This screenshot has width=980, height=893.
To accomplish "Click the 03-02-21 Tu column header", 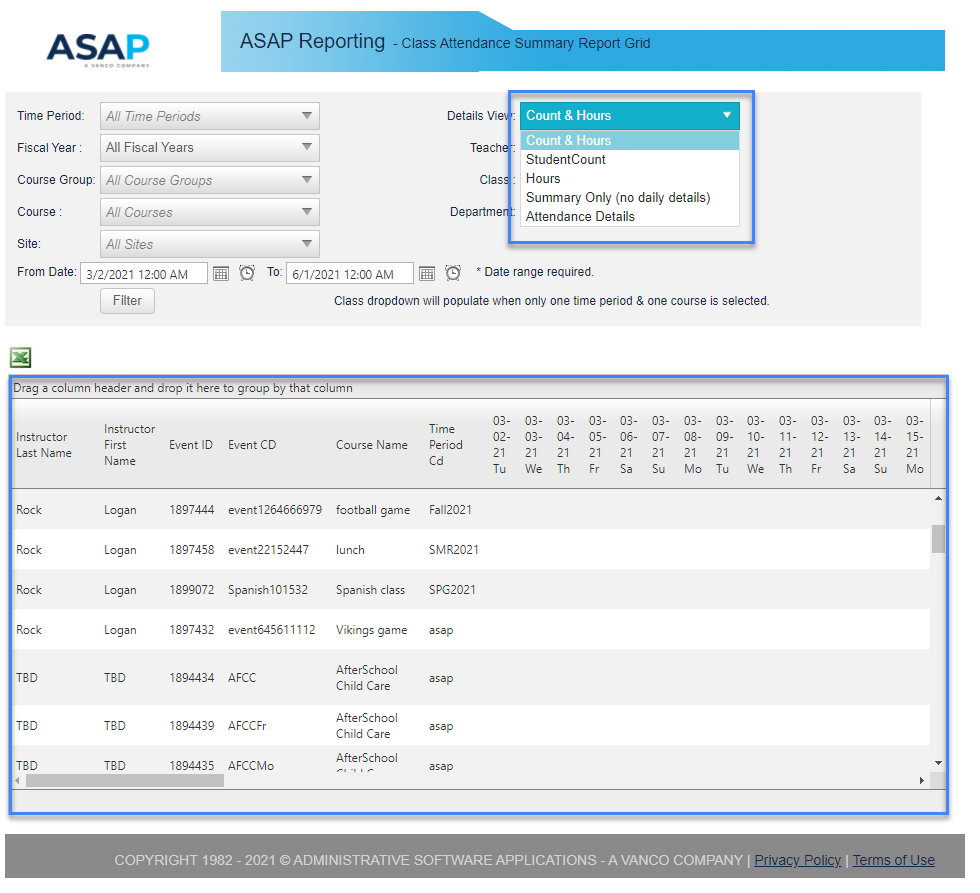I will pyautogui.click(x=501, y=445).
